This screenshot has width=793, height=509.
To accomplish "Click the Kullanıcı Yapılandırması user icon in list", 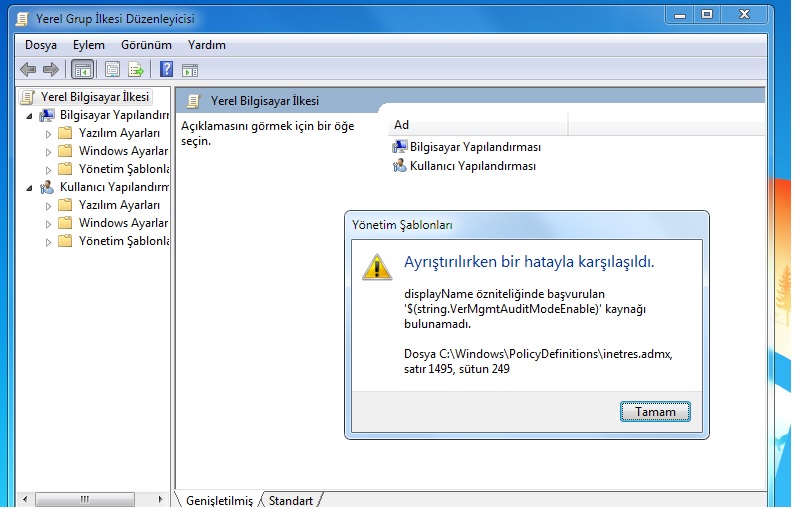I will pyautogui.click(x=399, y=166).
